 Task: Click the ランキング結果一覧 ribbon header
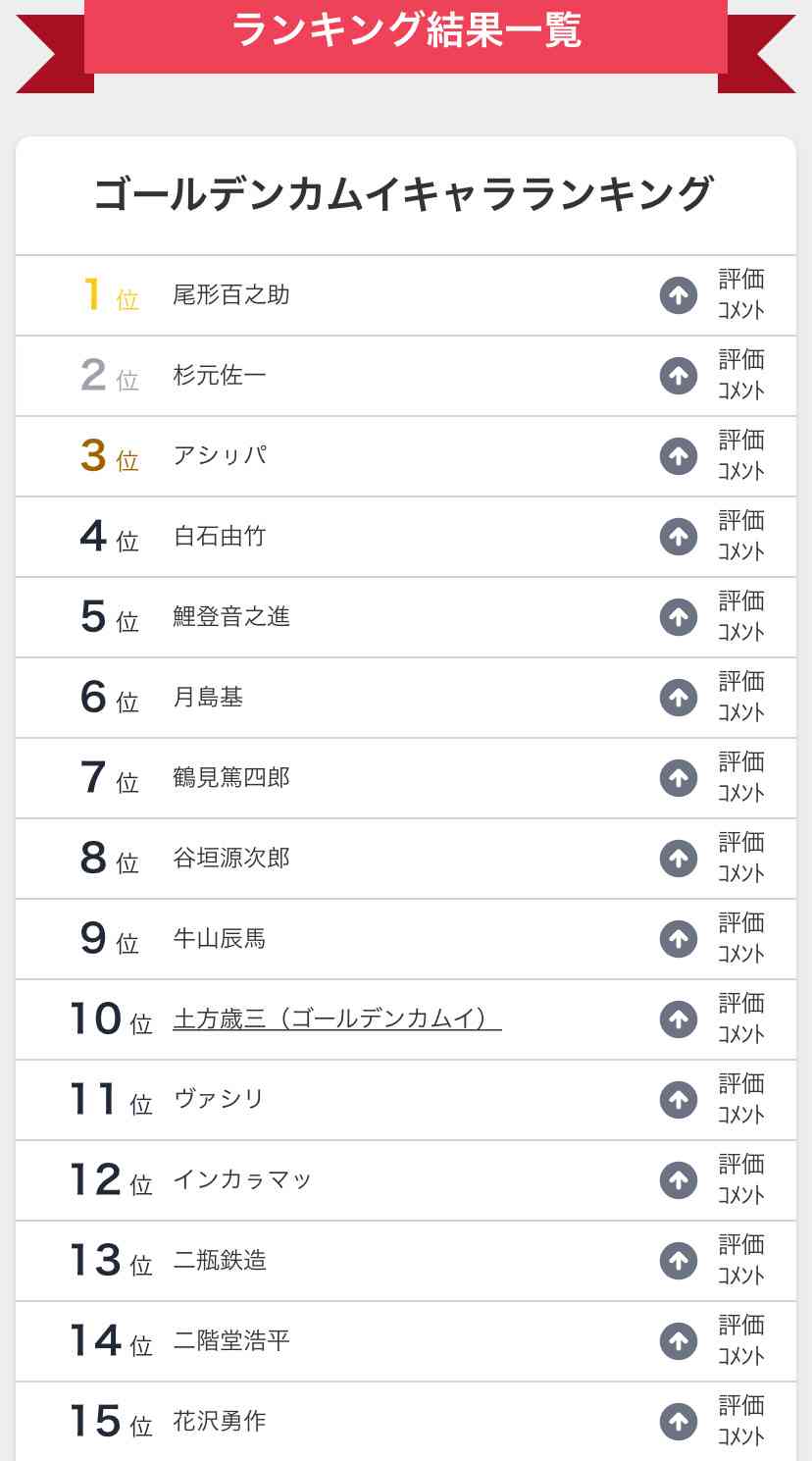(x=406, y=31)
